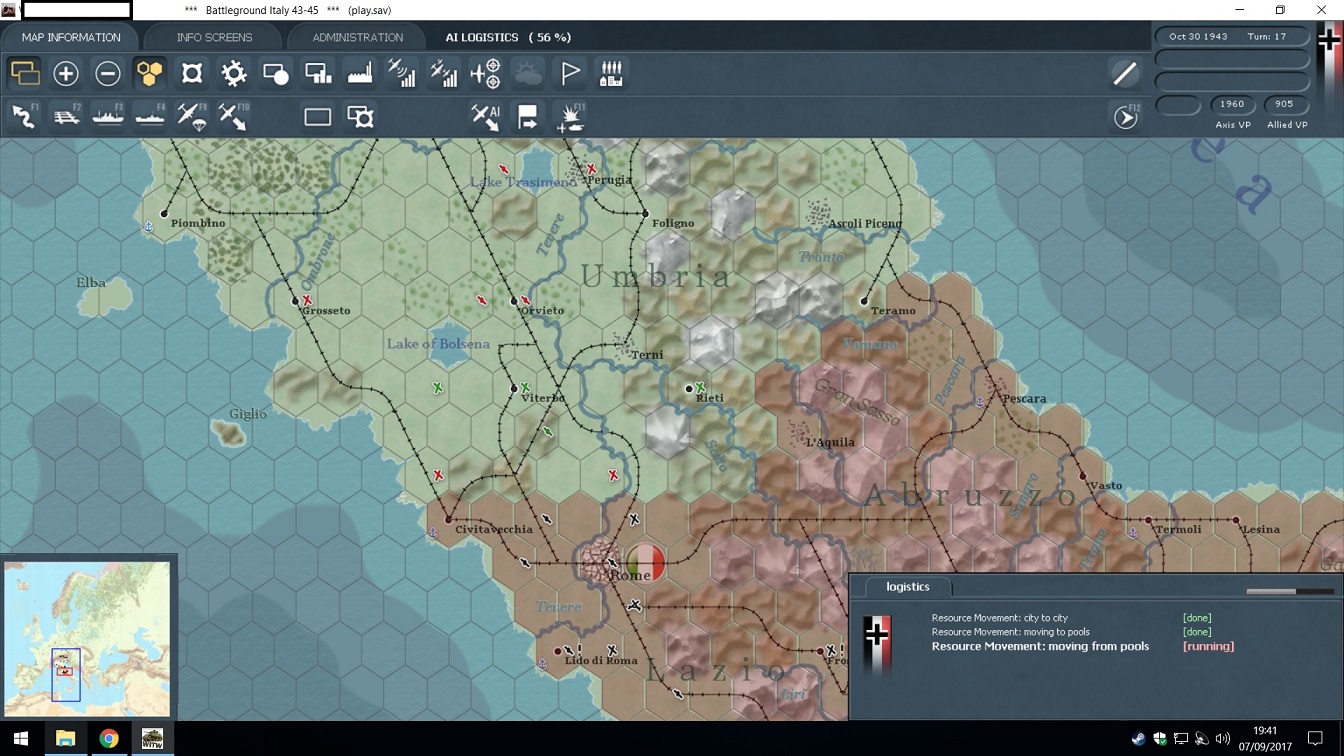
Task: Select the F2 rail movement mode
Action: click(66, 117)
